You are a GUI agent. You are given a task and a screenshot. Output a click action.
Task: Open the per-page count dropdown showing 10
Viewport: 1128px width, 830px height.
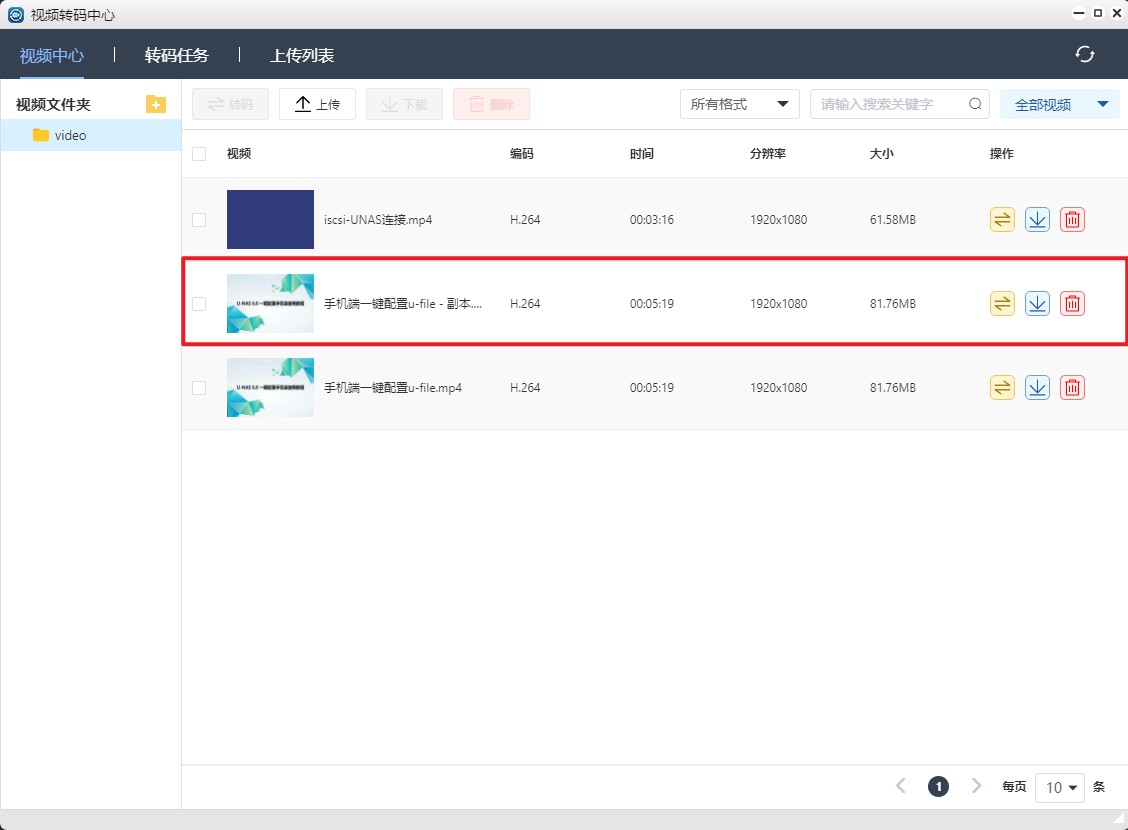(x=1060, y=787)
